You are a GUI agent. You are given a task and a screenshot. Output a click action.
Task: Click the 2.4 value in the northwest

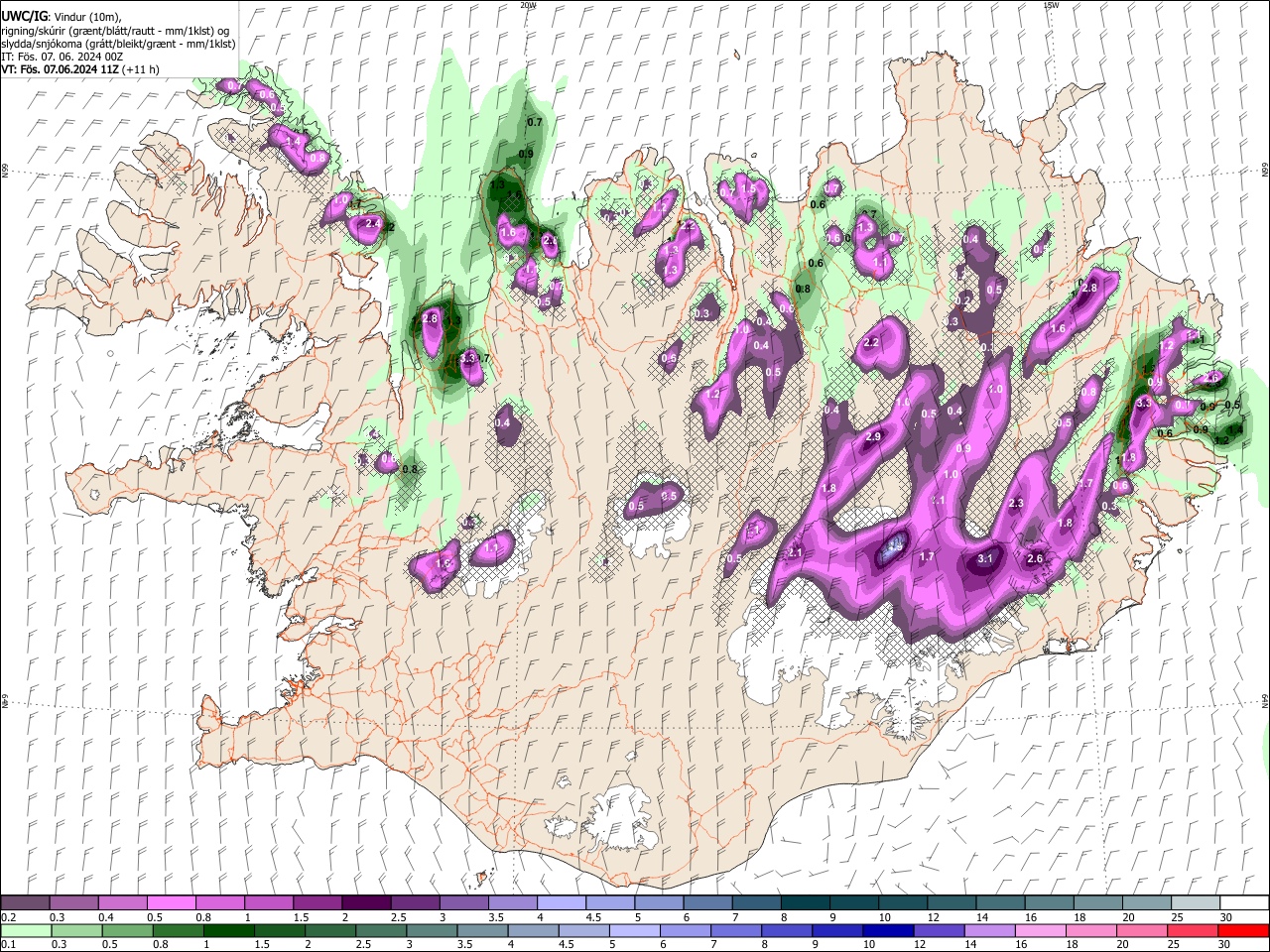tap(373, 224)
